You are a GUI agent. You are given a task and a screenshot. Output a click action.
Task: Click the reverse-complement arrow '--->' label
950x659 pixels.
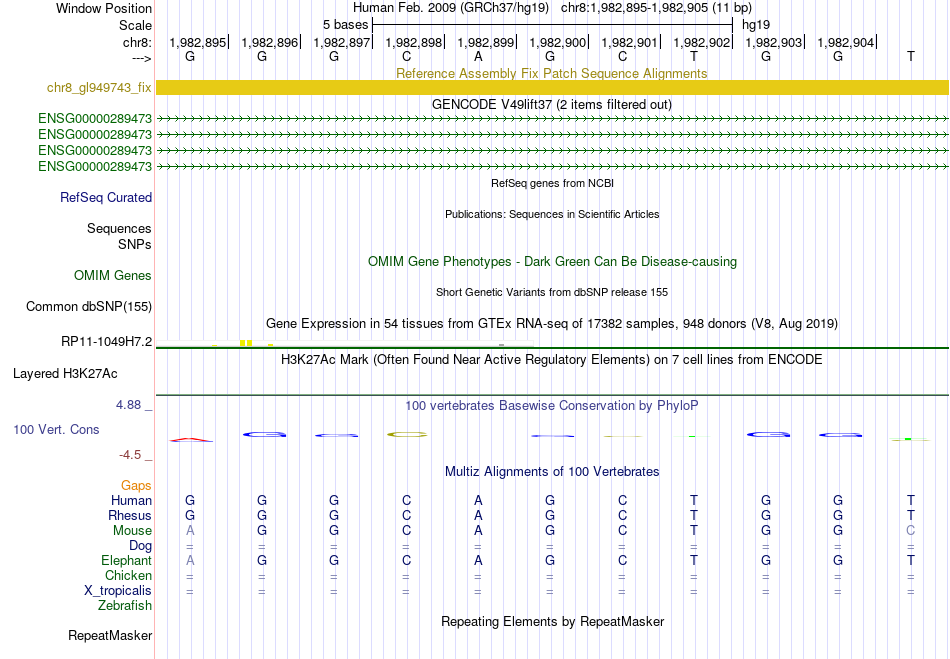(x=141, y=58)
